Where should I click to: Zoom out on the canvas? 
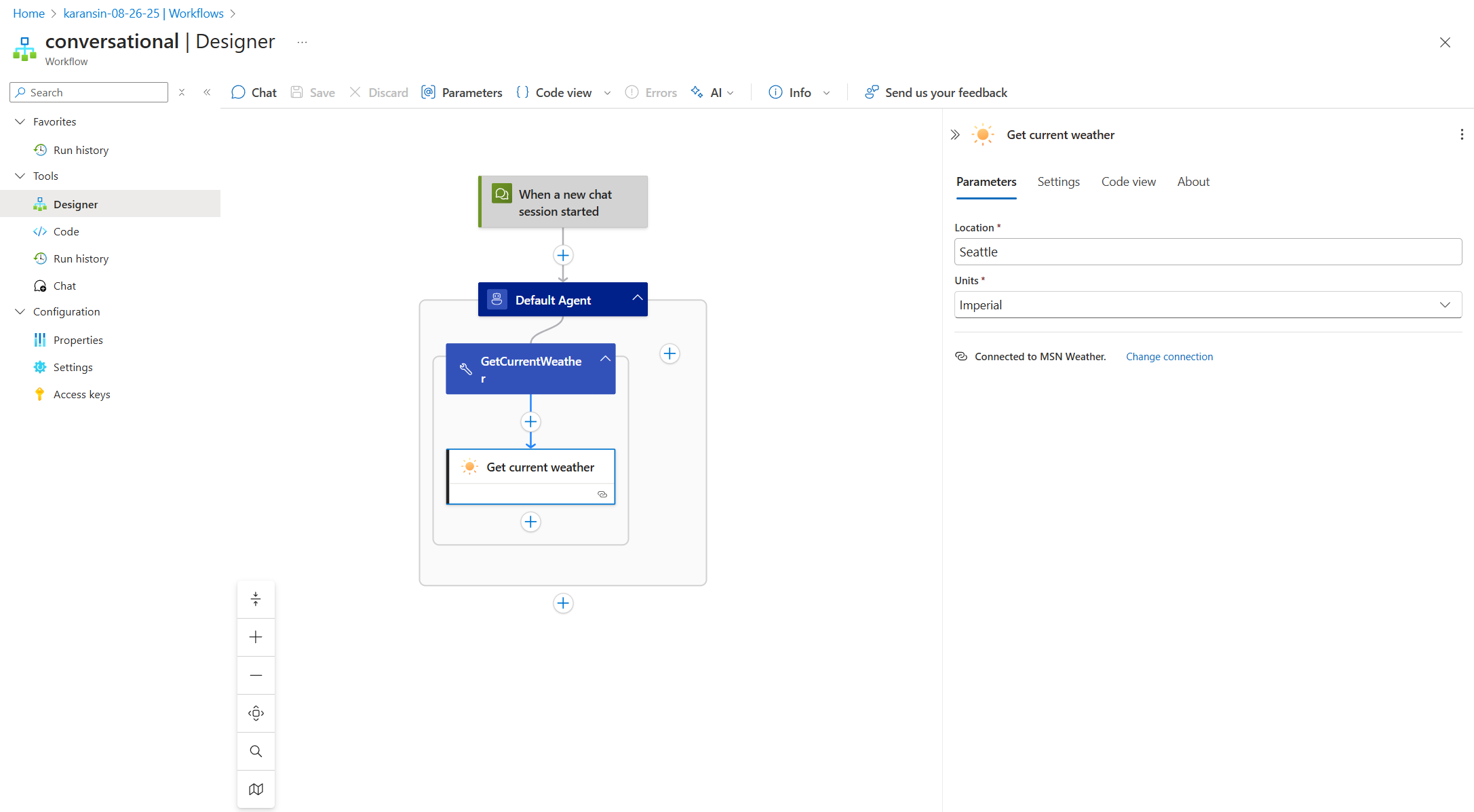click(256, 675)
